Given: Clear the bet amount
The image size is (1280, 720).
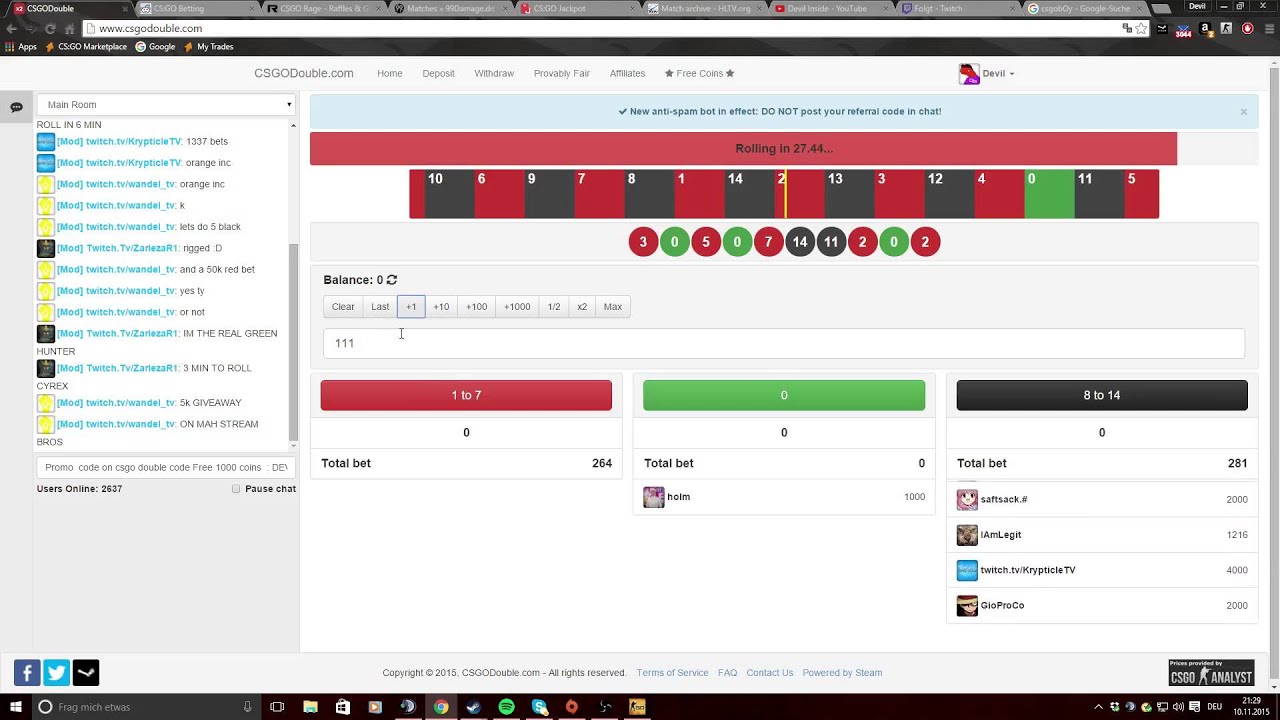Looking at the screenshot, I should click(343, 307).
